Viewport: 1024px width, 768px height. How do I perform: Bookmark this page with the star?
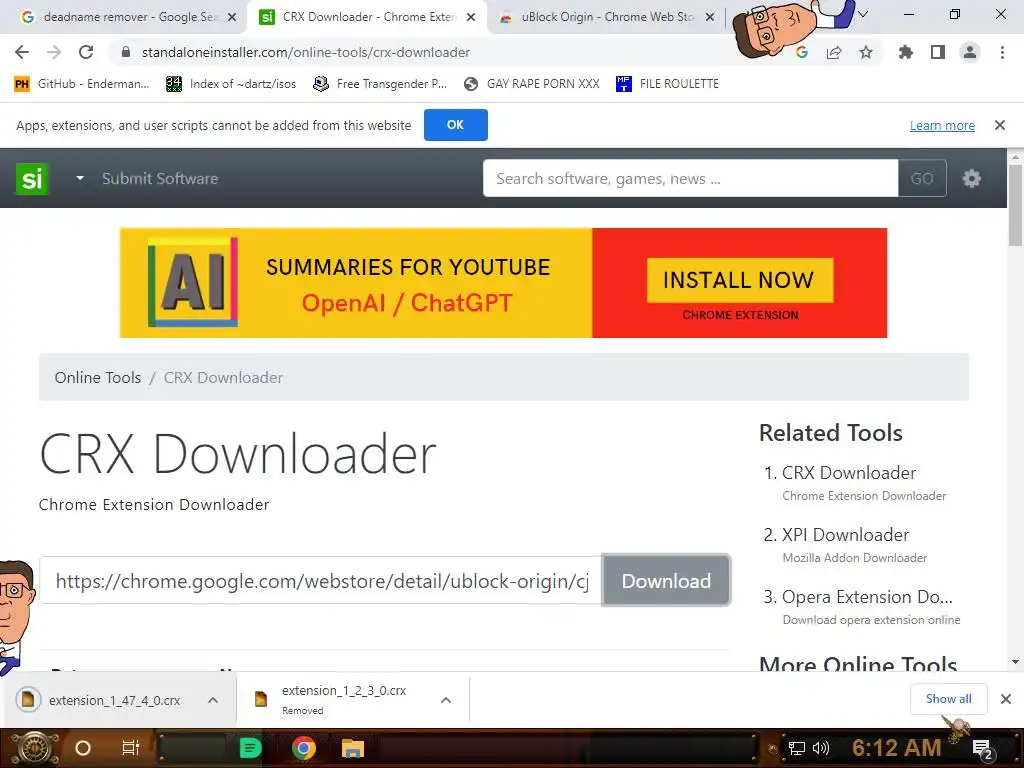coord(866,52)
